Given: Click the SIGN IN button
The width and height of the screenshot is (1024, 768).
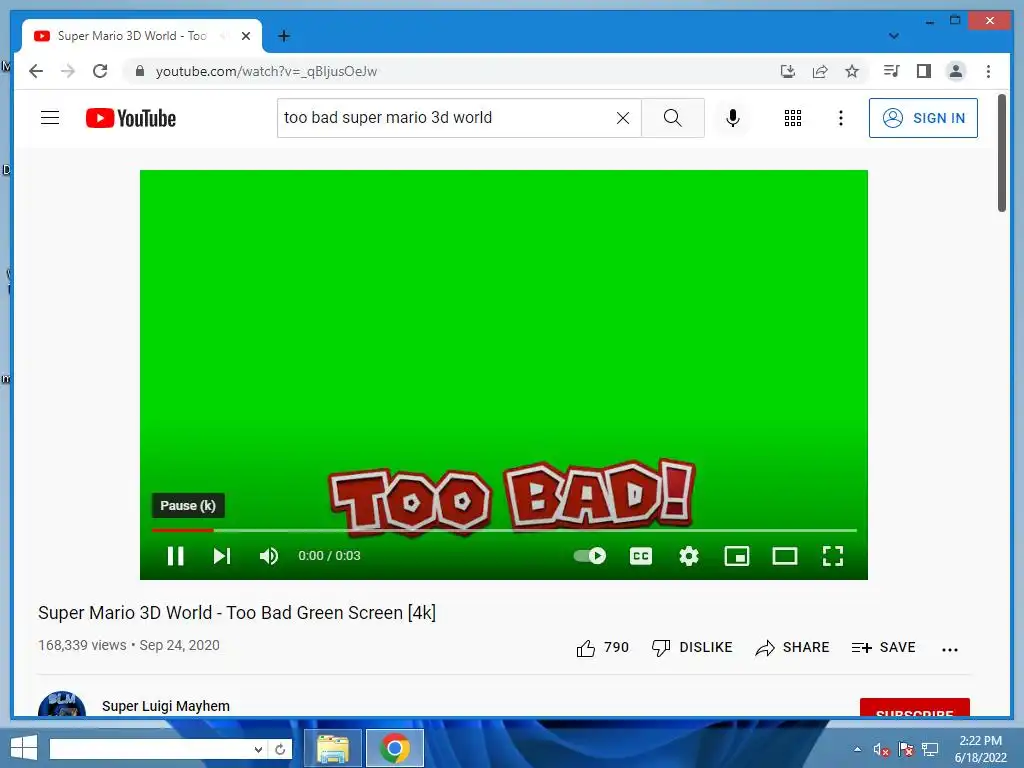Looking at the screenshot, I should pos(923,118).
